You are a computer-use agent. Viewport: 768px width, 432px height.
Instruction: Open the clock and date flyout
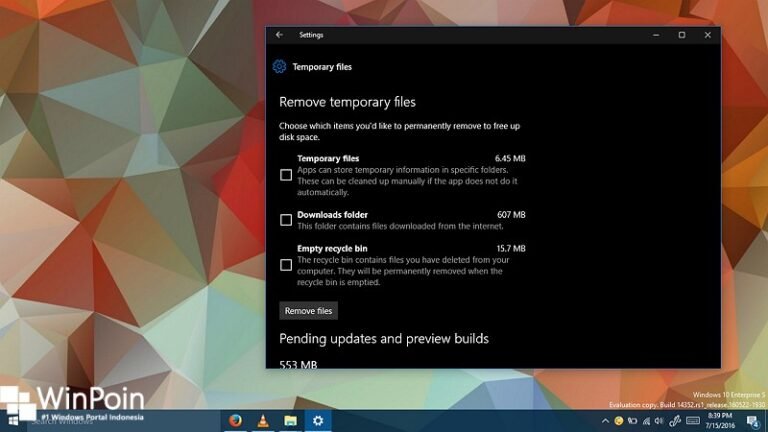point(722,421)
